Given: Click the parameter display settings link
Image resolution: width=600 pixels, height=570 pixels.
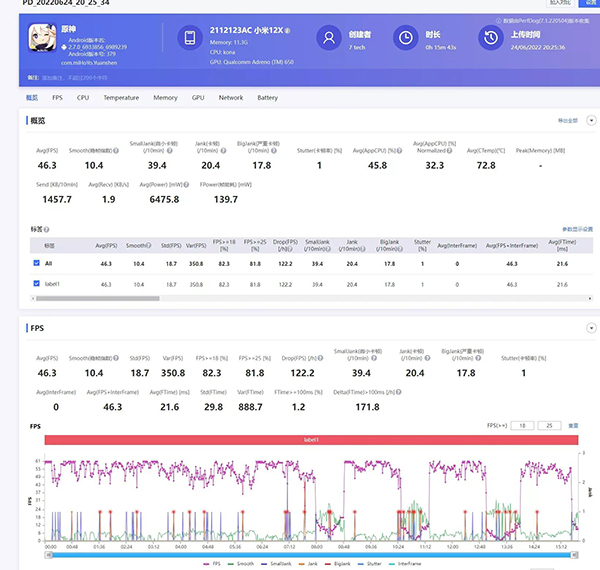Looking at the screenshot, I should click(576, 229).
